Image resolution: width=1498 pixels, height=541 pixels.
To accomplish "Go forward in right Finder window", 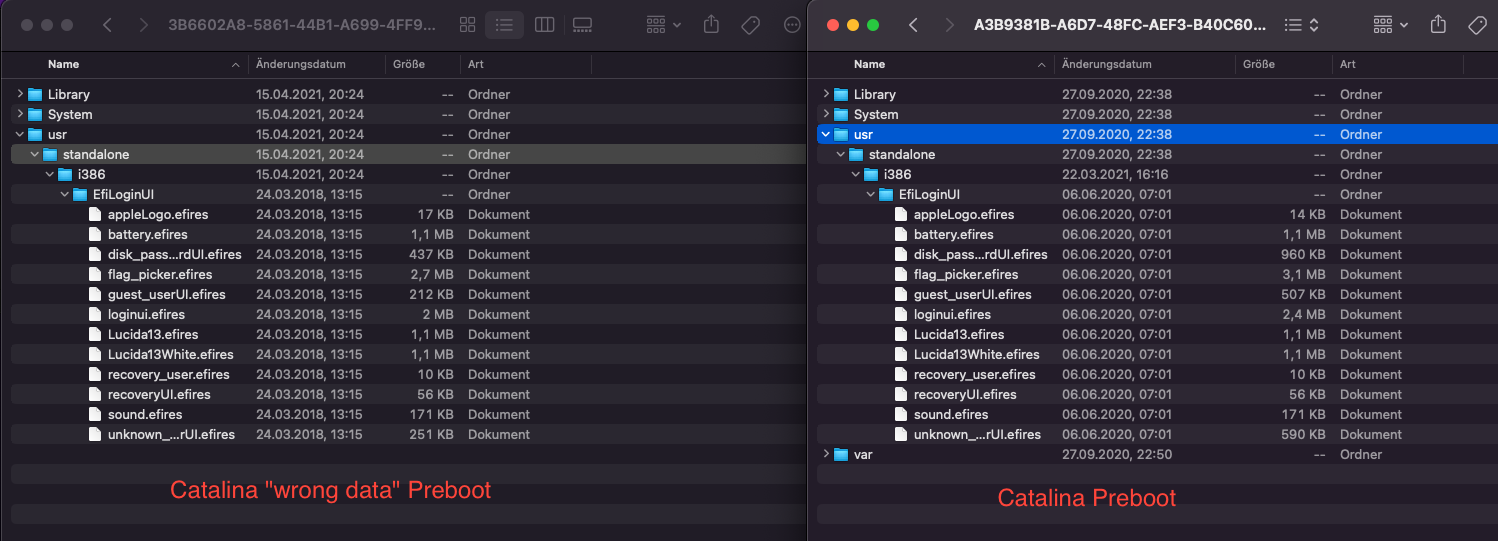I will 950,25.
